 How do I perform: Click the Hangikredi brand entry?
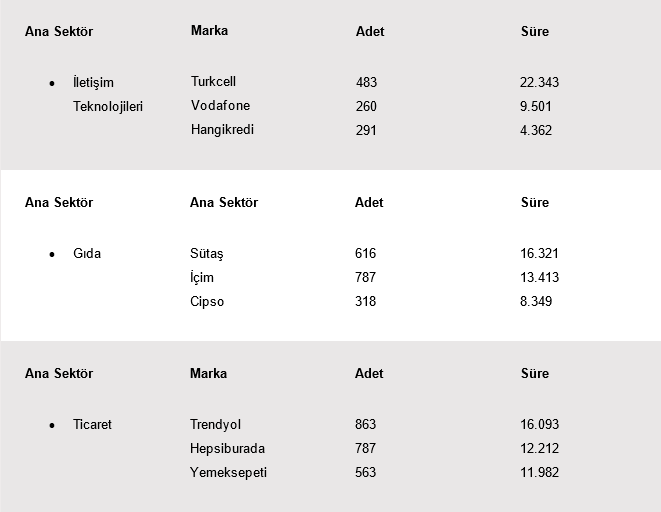point(222,130)
